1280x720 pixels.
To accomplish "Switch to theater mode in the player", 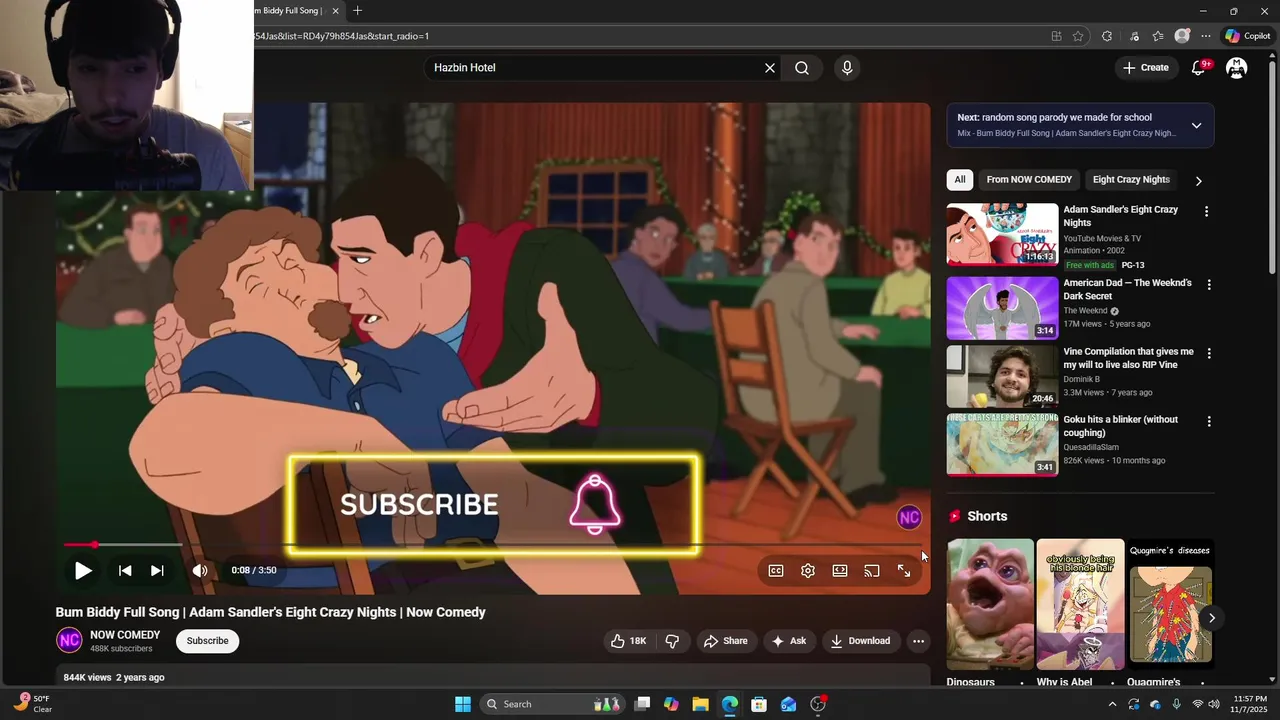I will tap(840, 571).
